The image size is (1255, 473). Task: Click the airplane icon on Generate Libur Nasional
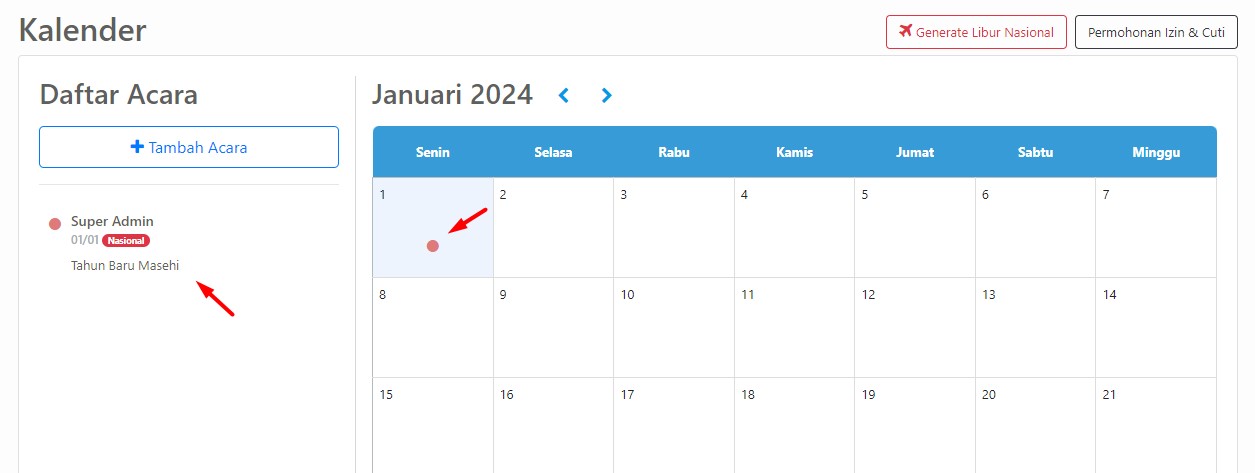coord(906,31)
